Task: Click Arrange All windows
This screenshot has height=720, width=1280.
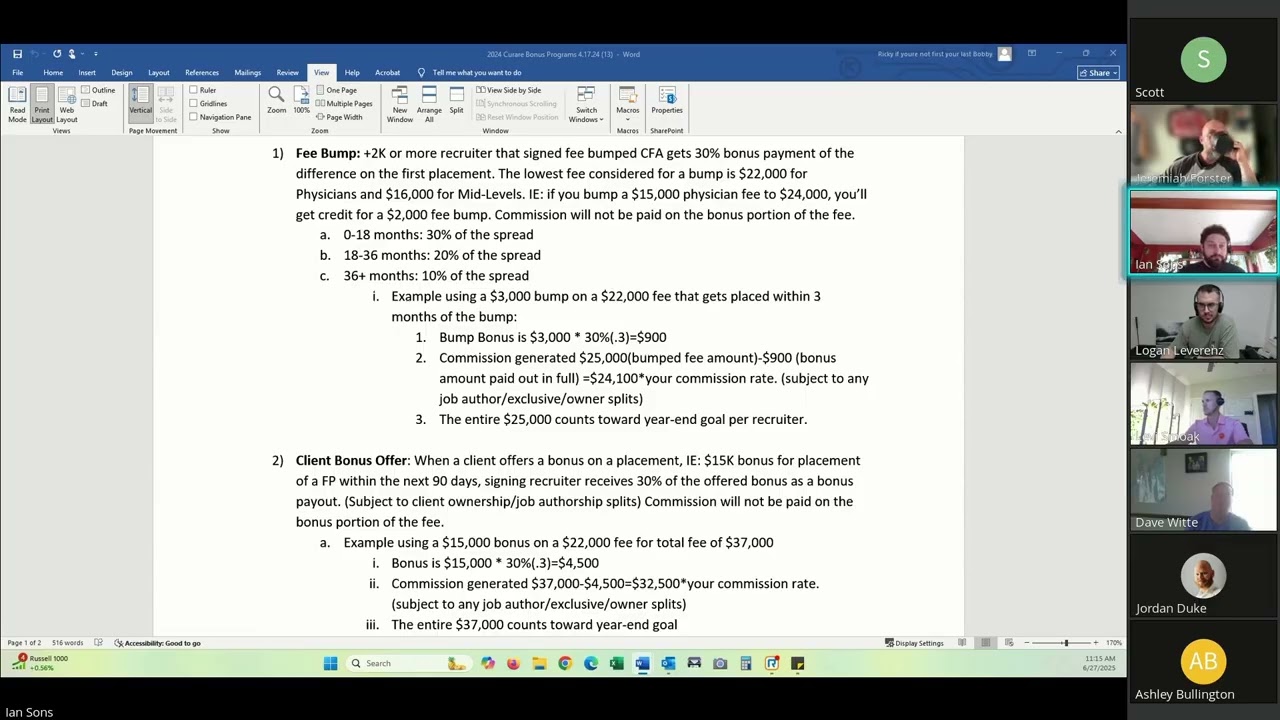Action: point(429,105)
